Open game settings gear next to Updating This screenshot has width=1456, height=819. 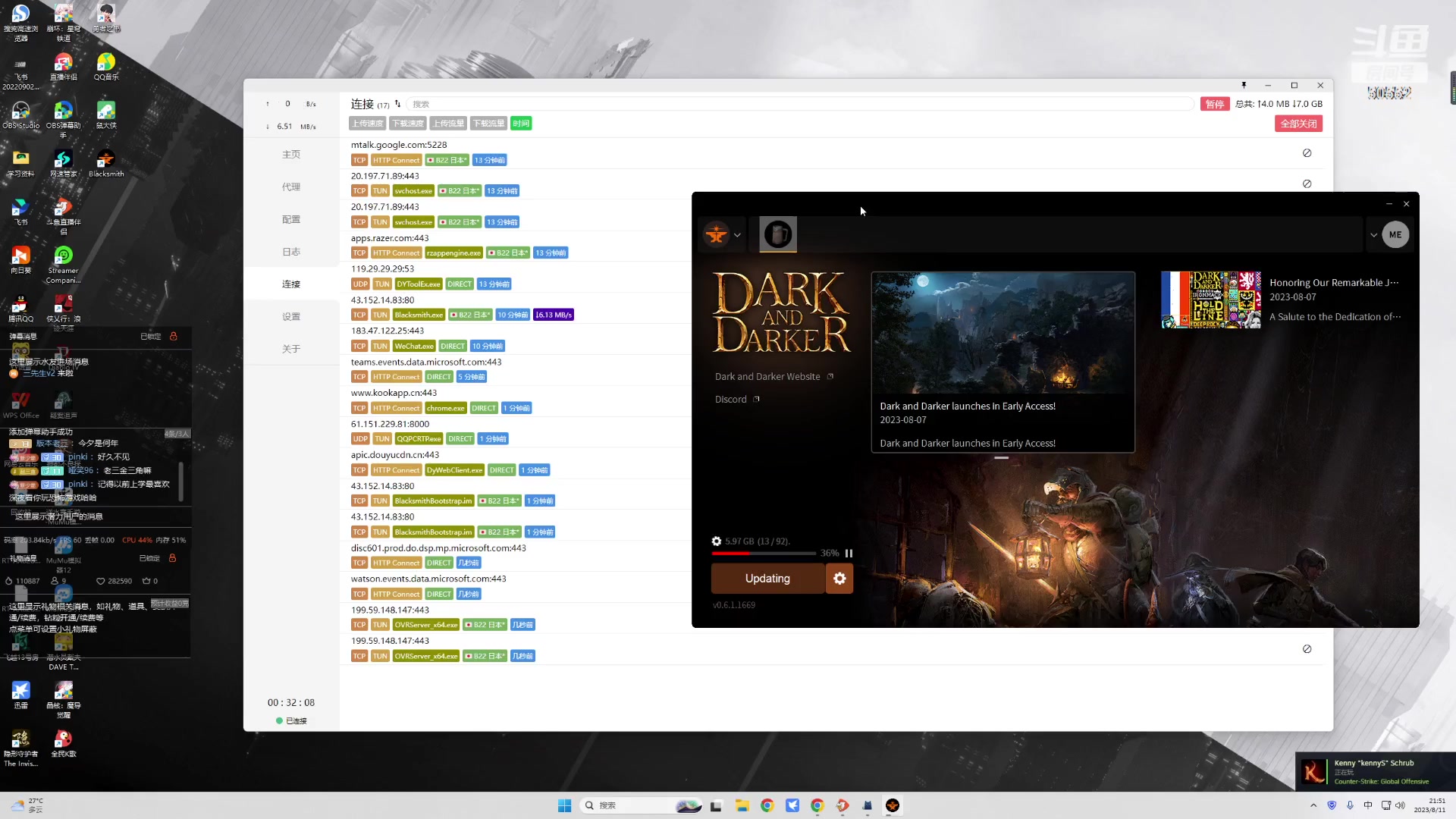click(839, 579)
